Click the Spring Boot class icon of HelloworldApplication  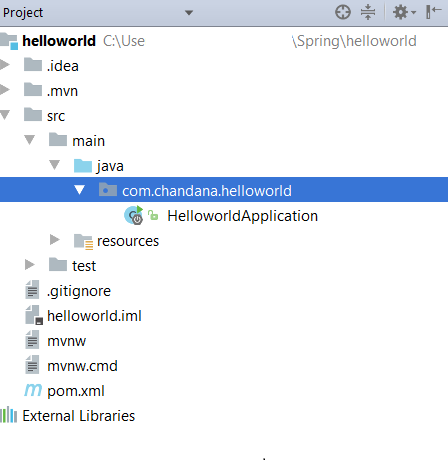pos(134,215)
